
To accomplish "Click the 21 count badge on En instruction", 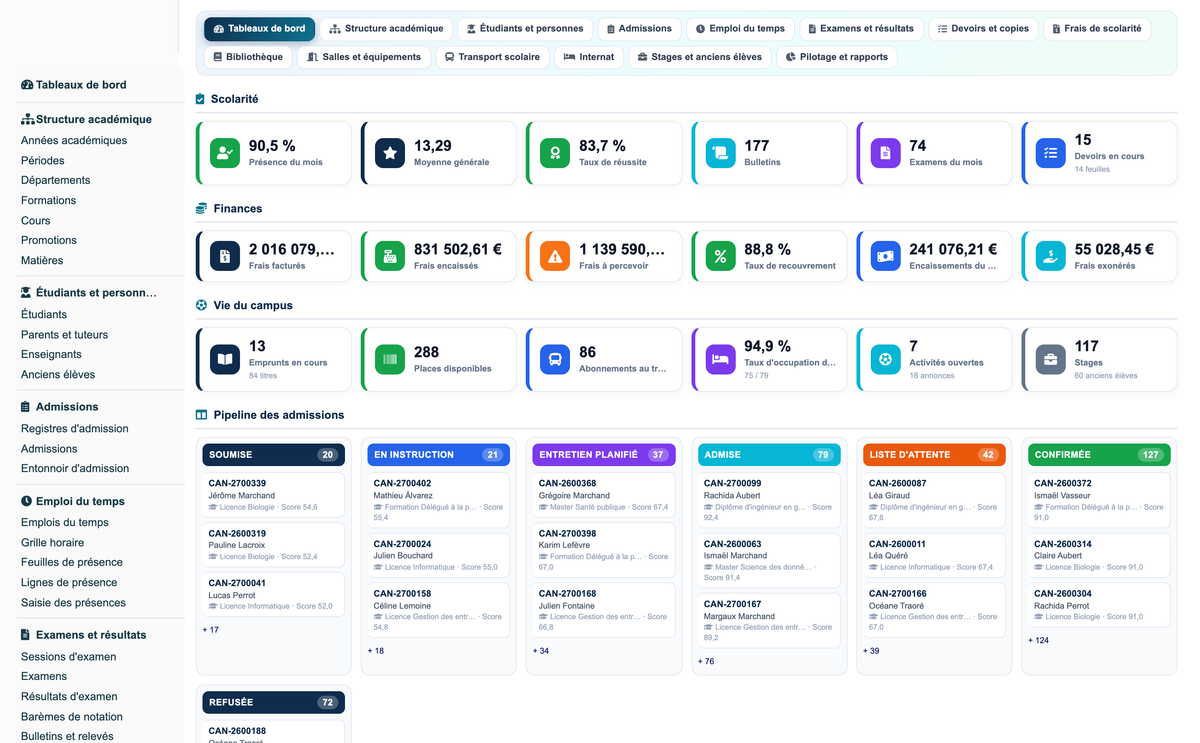I will click(x=492, y=455).
